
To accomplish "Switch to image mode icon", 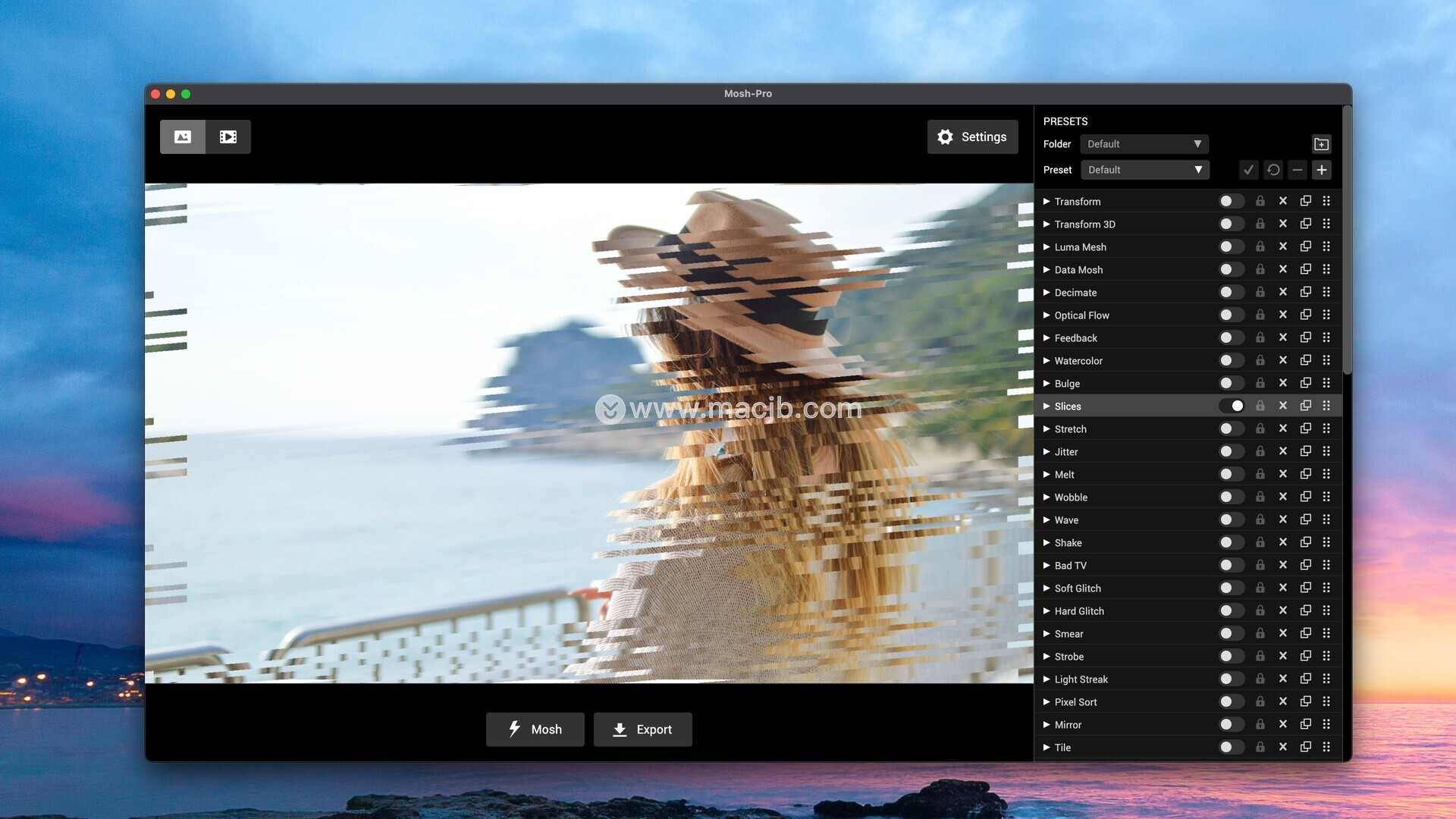I will point(183,137).
